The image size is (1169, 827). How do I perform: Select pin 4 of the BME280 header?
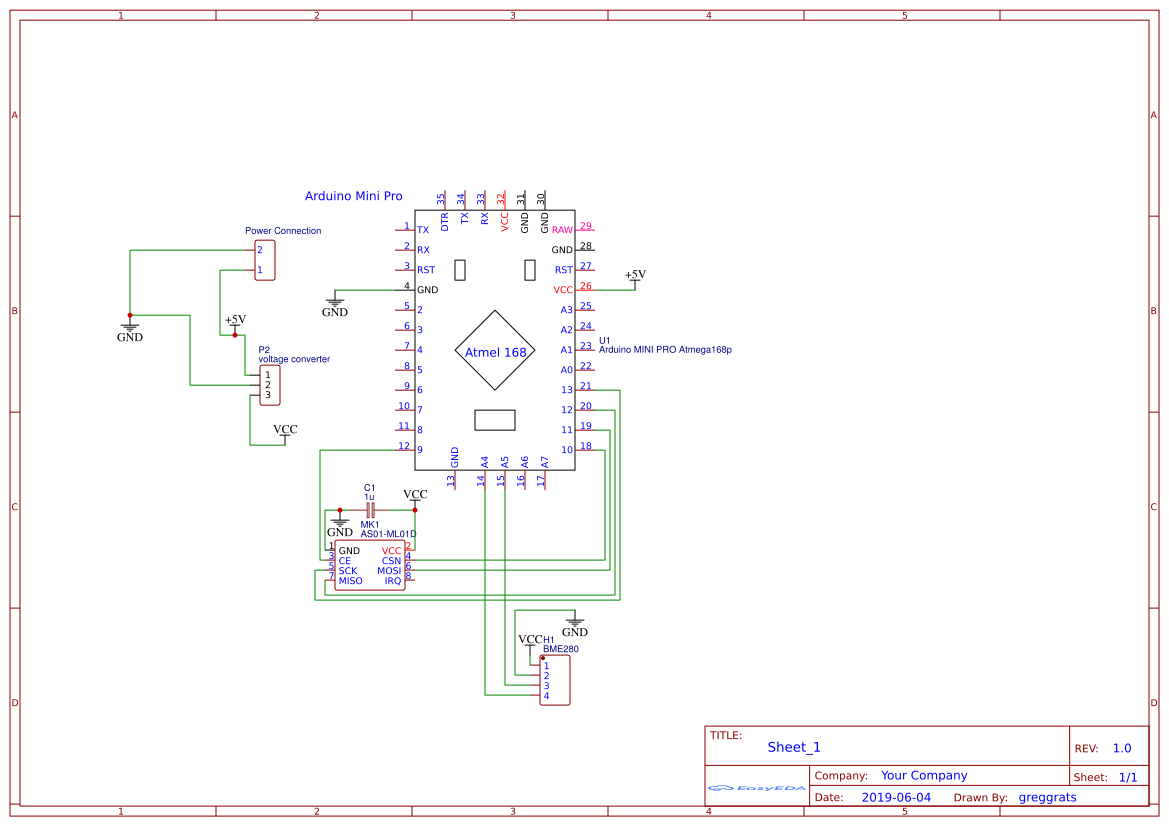point(546,696)
